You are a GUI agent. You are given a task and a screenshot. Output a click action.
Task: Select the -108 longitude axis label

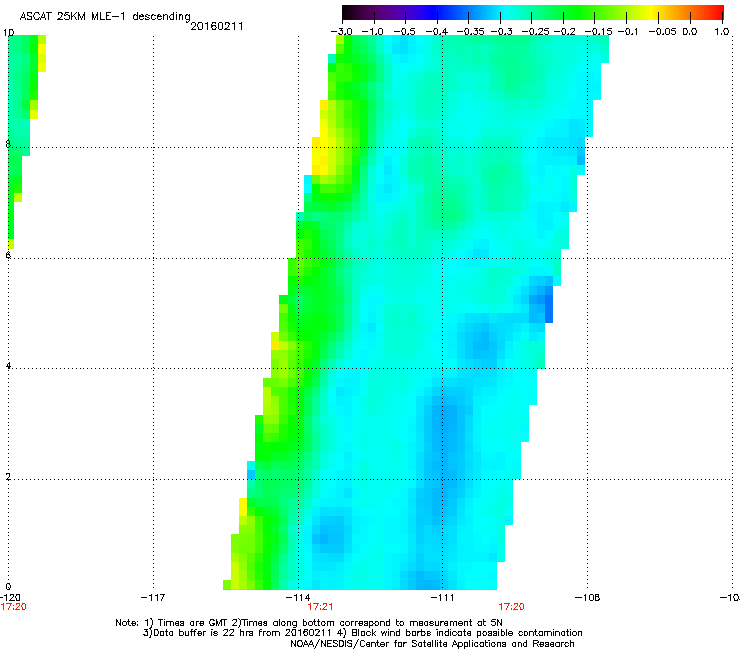coord(588,598)
